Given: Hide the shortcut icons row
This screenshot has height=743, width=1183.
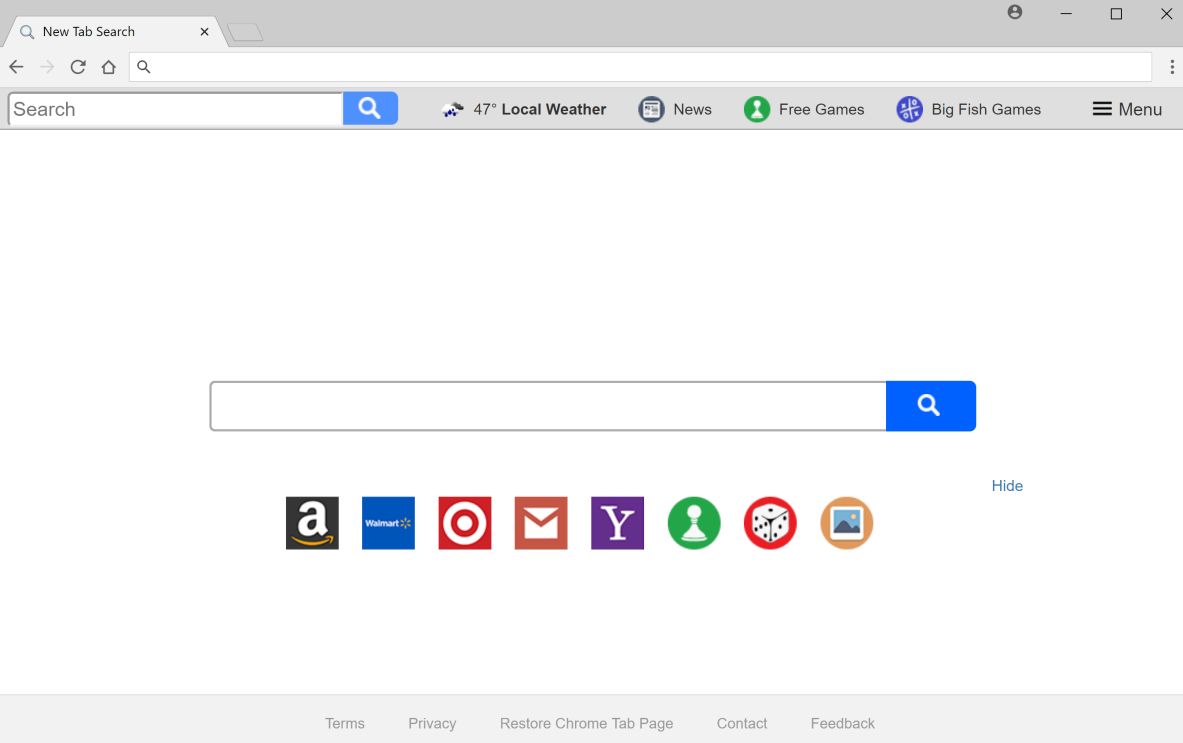Looking at the screenshot, I should pyautogui.click(x=1007, y=486).
